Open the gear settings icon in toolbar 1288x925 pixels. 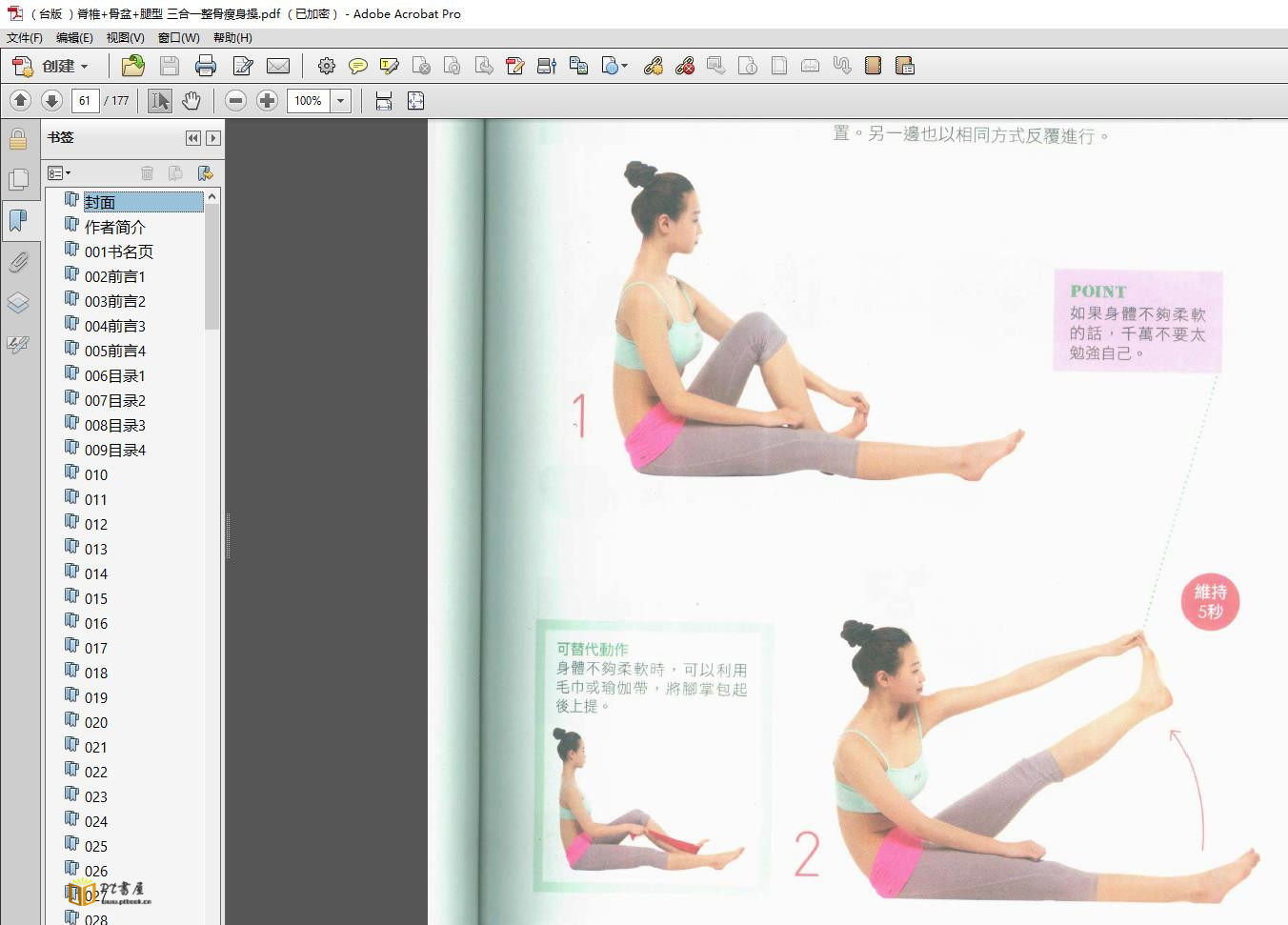(327, 66)
